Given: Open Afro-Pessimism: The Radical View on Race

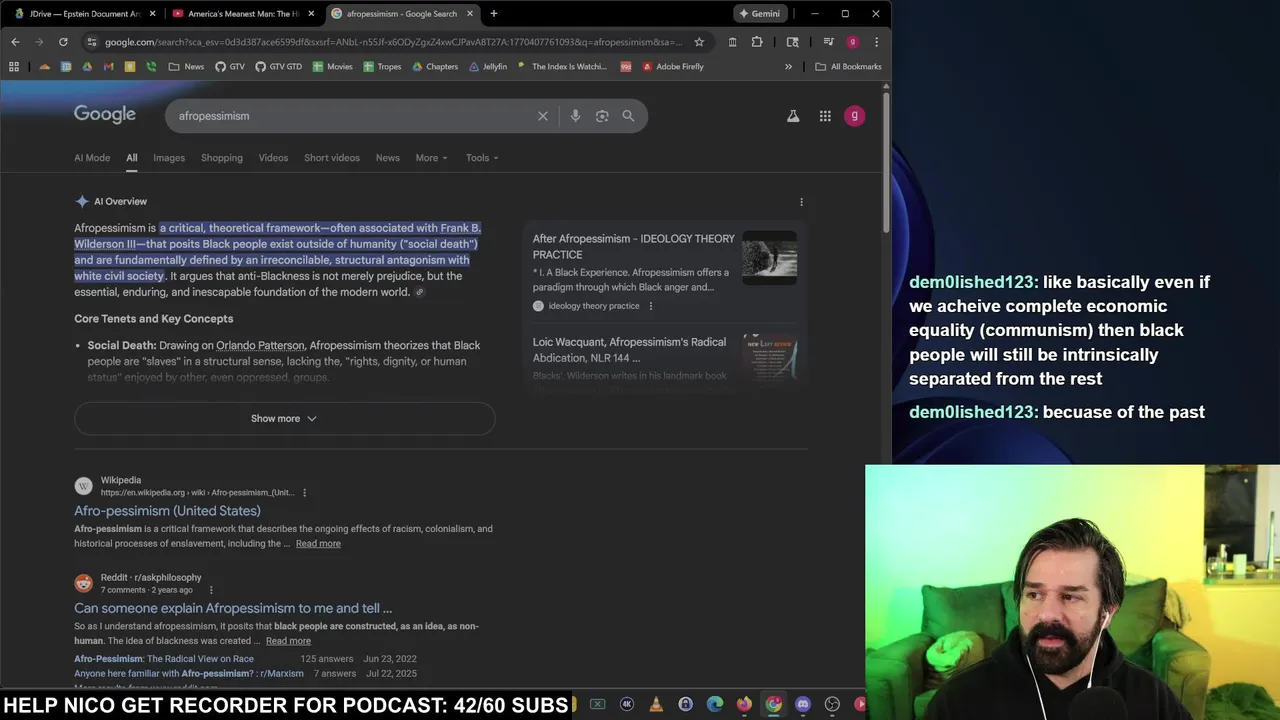Looking at the screenshot, I should coord(164,659).
